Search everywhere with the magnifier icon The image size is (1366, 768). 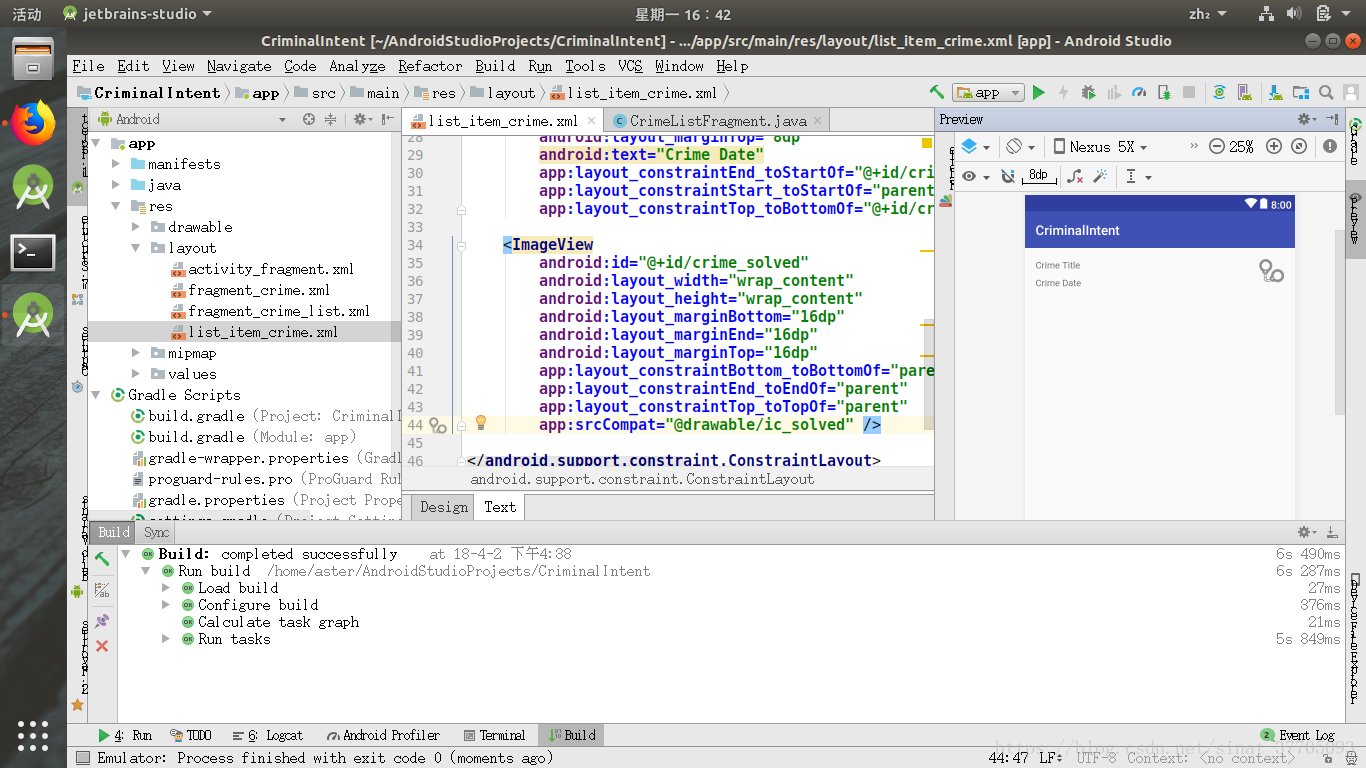click(x=1326, y=92)
